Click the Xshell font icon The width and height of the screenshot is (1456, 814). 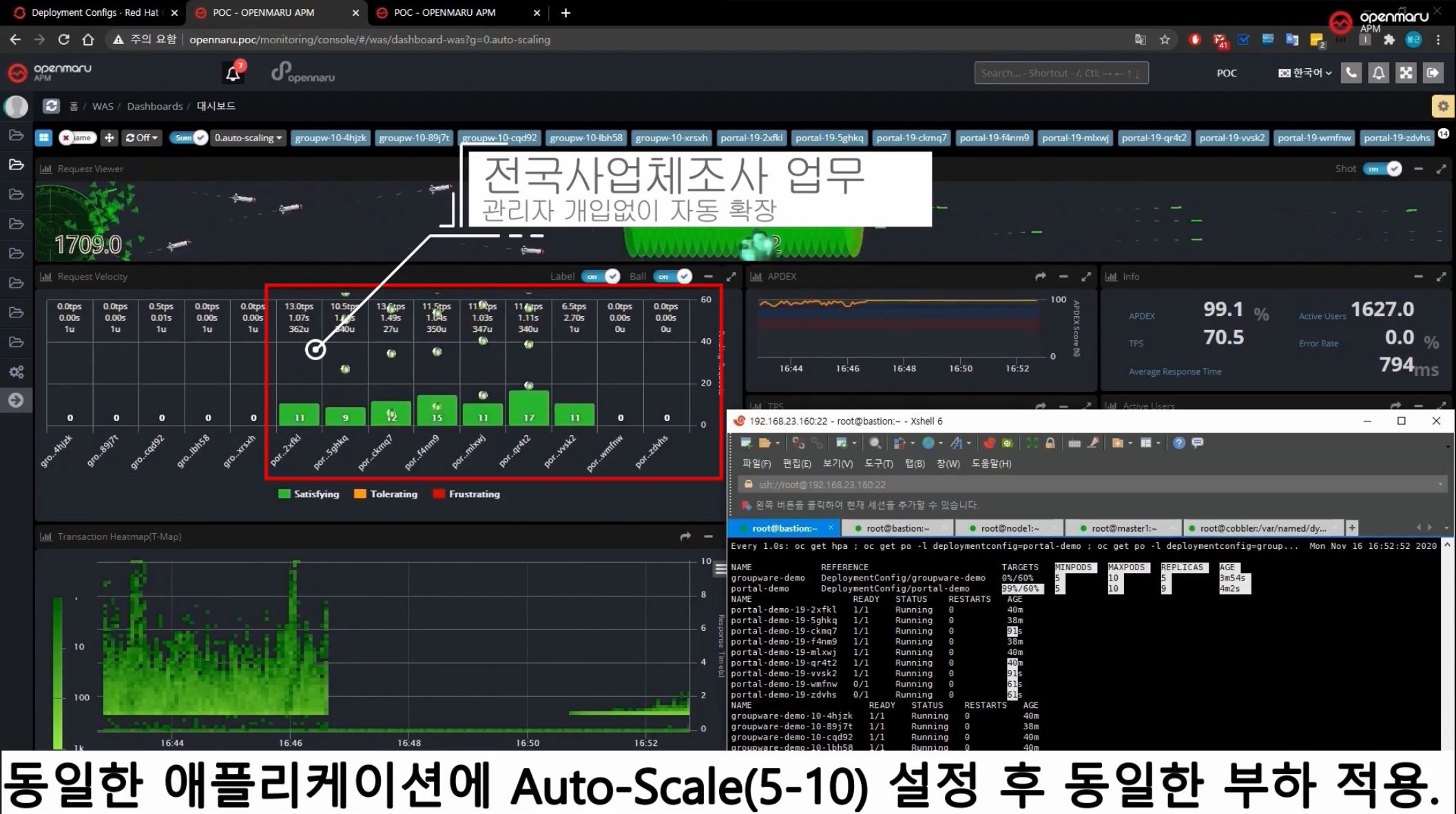[956, 443]
